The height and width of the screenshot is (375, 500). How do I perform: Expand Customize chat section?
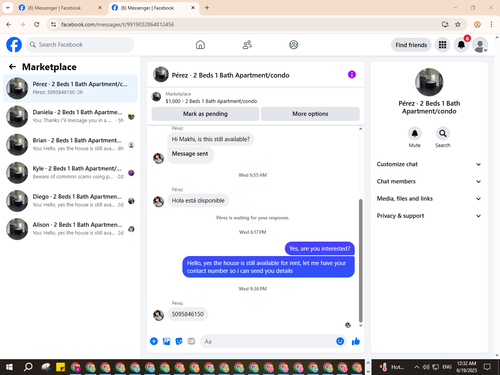coord(429,164)
